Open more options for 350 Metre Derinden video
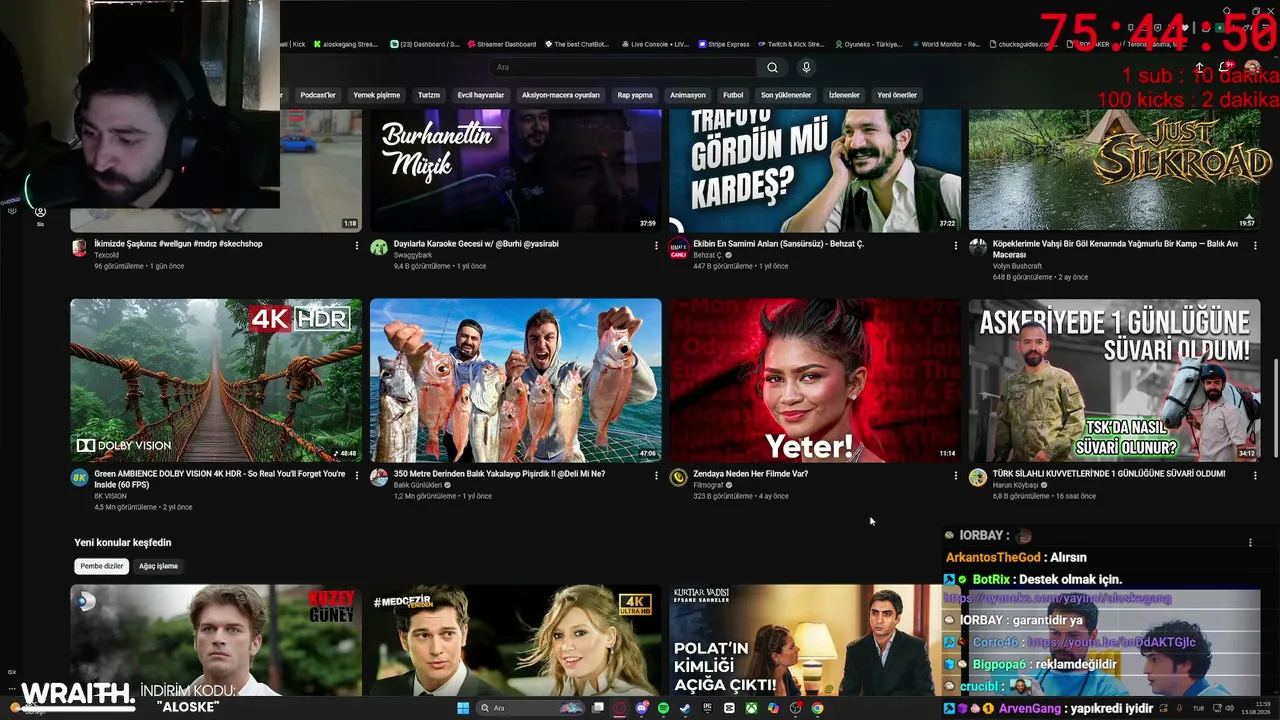Viewport: 1280px width, 720px height. (x=656, y=475)
